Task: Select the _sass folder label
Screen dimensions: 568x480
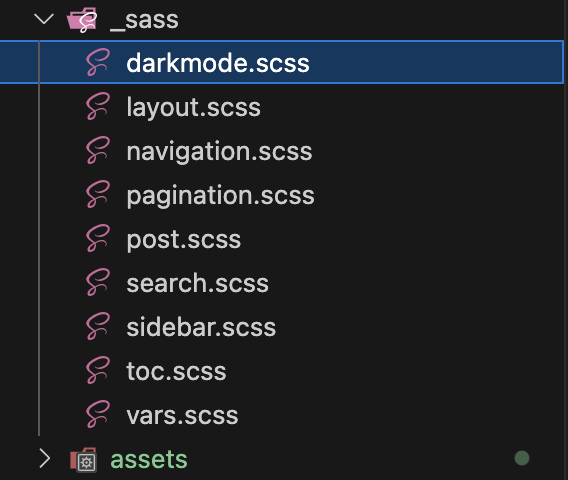Action: click(x=144, y=20)
